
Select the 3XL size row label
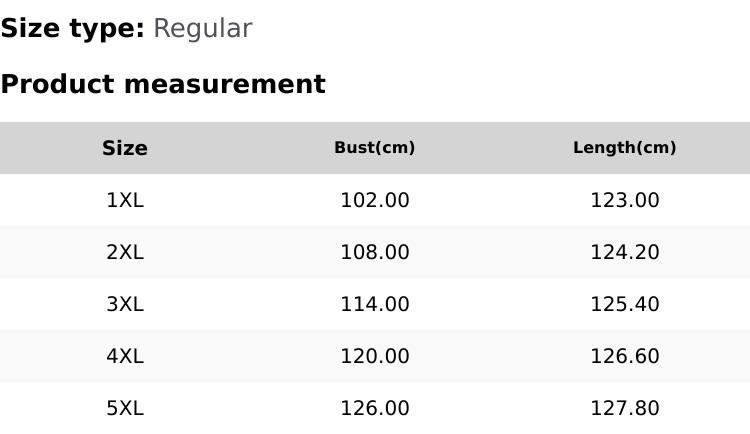(125, 304)
